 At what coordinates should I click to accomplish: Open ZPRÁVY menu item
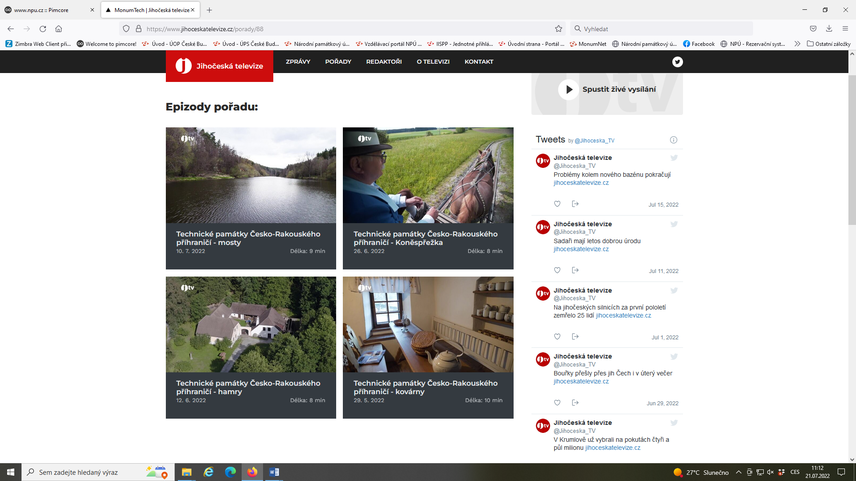pos(298,62)
